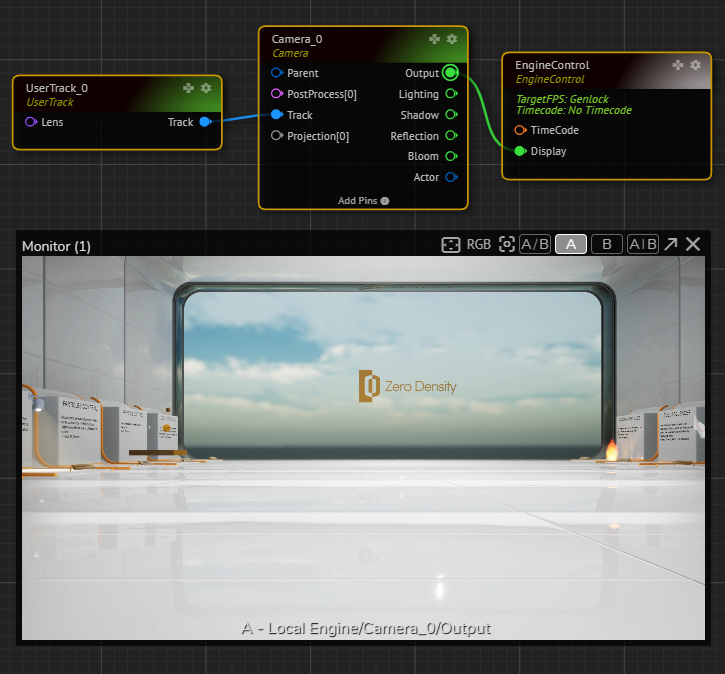Screen dimensions: 725x674
Task: Pop out the Monitor with arrow icon
Action: pos(671,245)
